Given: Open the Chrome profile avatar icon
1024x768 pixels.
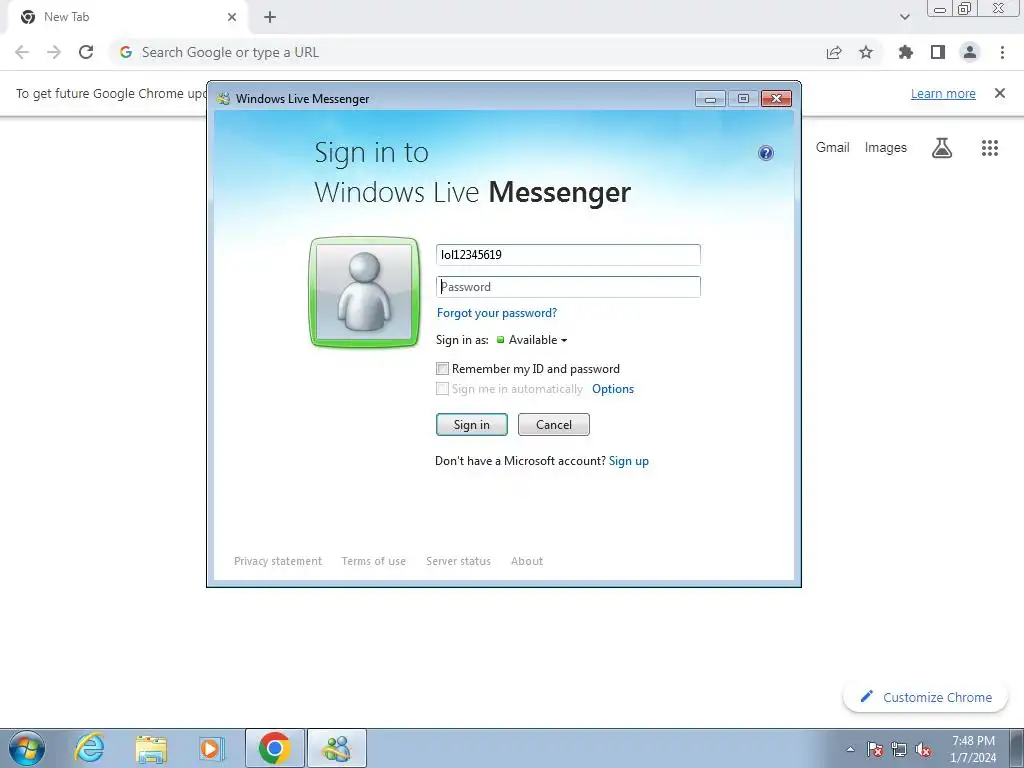Looking at the screenshot, I should pyautogui.click(x=970, y=52).
